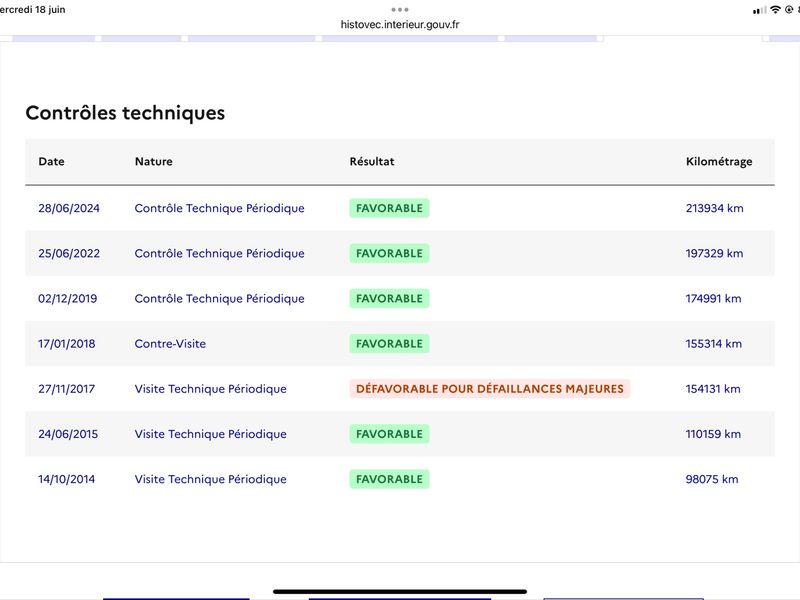
Task: Click the FAVORABLE badge for 24/06/2015
Action: (x=389, y=434)
